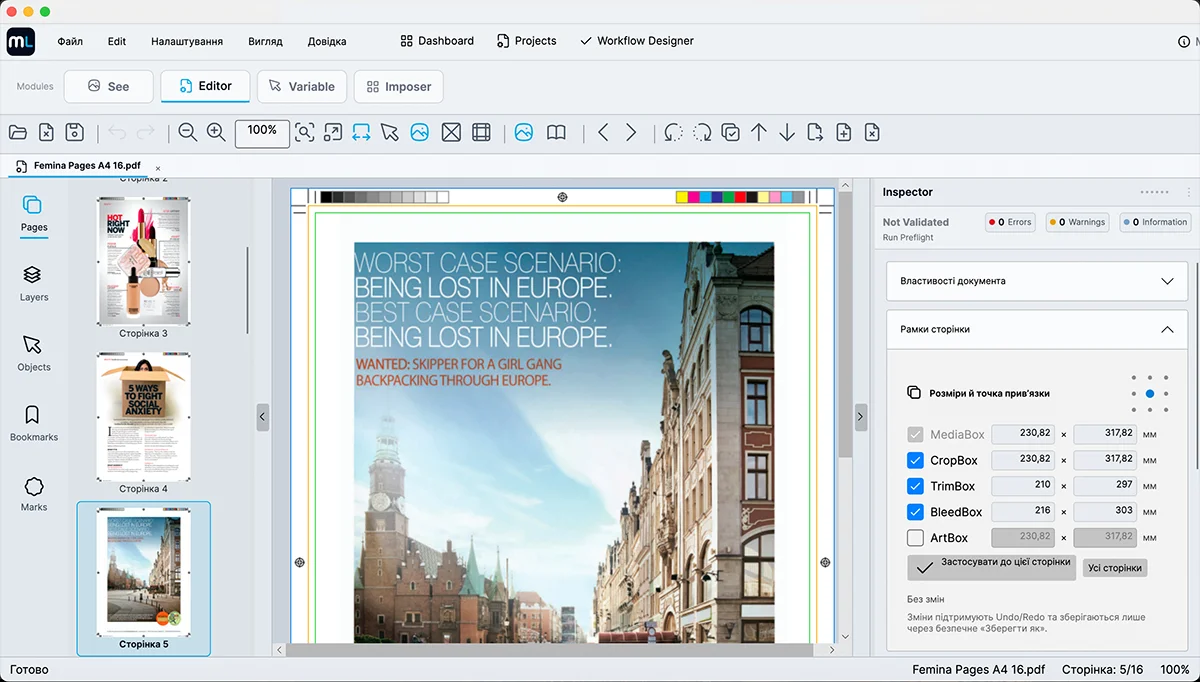This screenshot has height=682, width=1200.
Task: Close the Femina Pages A4 16.pdf tab
Action: [x=158, y=167]
